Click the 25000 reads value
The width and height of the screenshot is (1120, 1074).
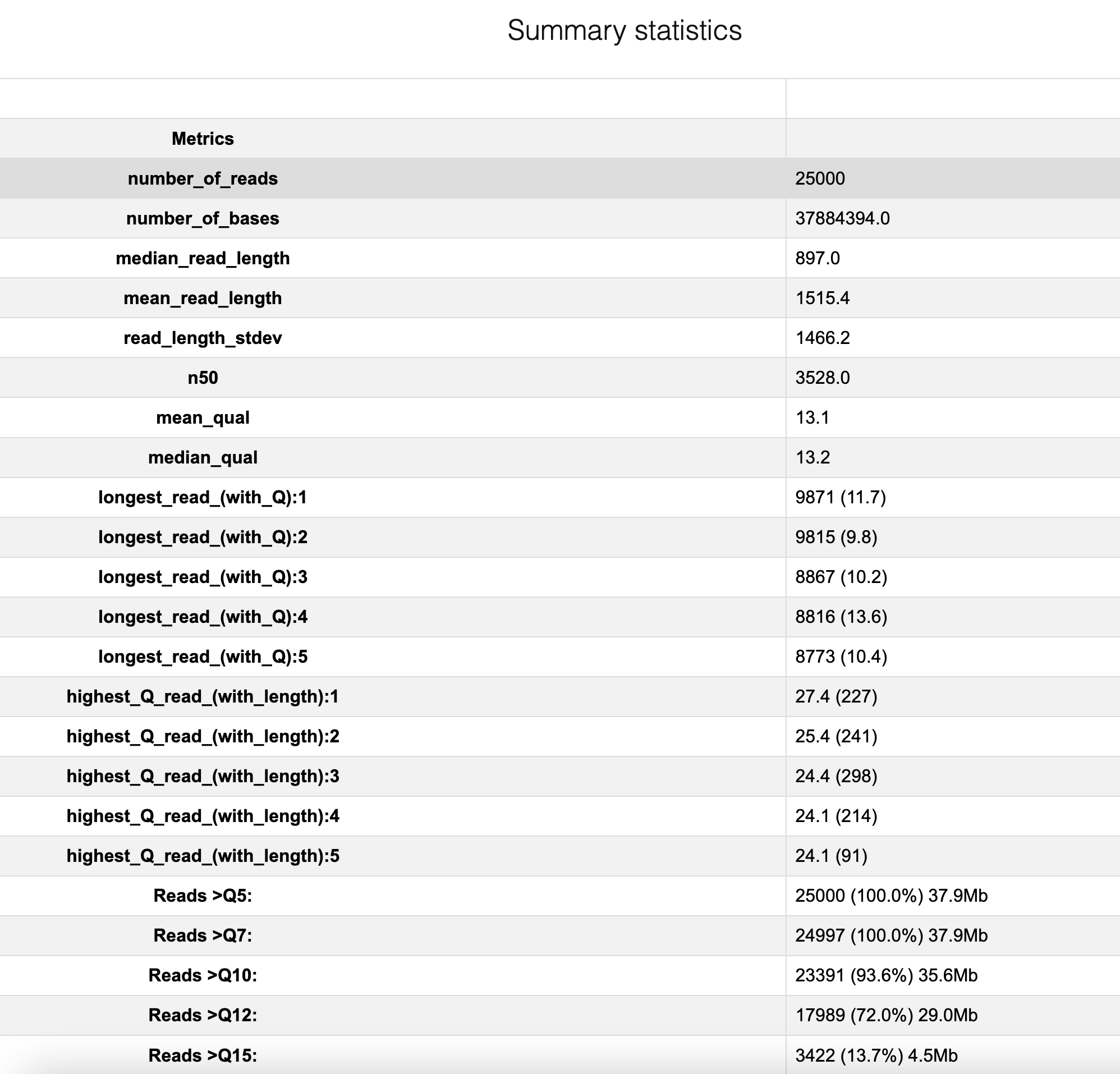pos(819,179)
